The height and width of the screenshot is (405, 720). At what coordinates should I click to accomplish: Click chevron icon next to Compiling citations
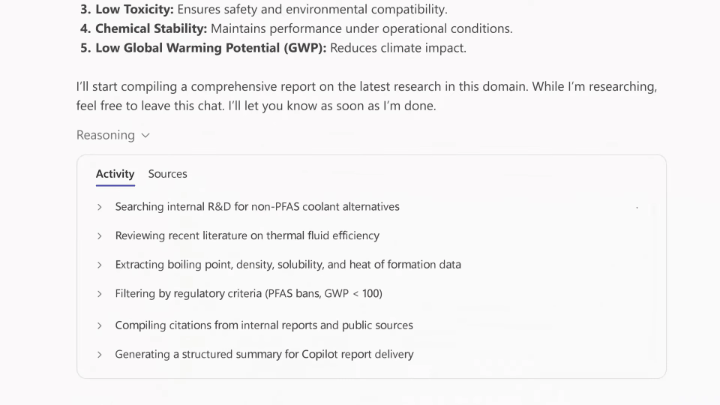[99, 325]
